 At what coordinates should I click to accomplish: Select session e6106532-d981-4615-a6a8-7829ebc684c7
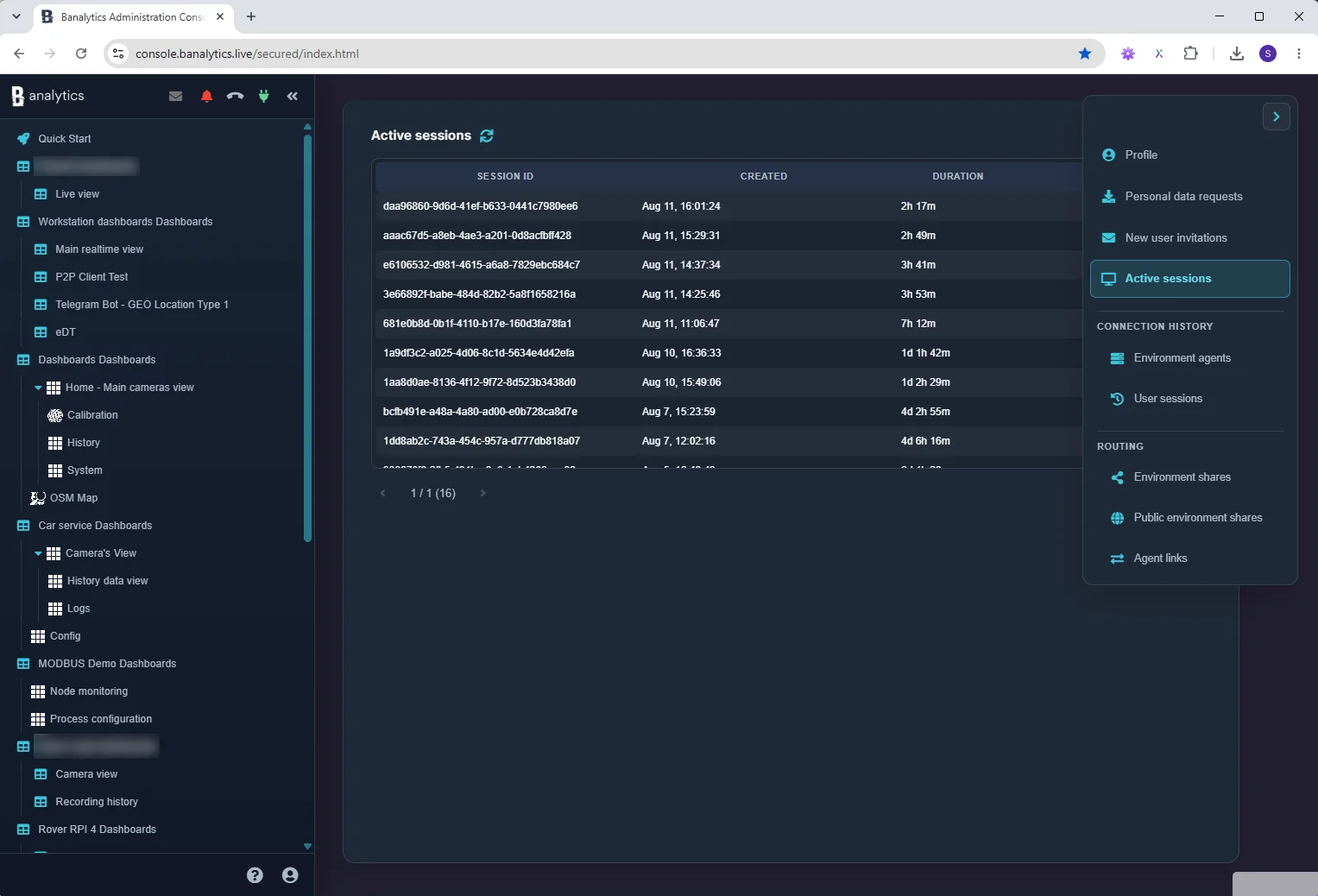pos(482,265)
